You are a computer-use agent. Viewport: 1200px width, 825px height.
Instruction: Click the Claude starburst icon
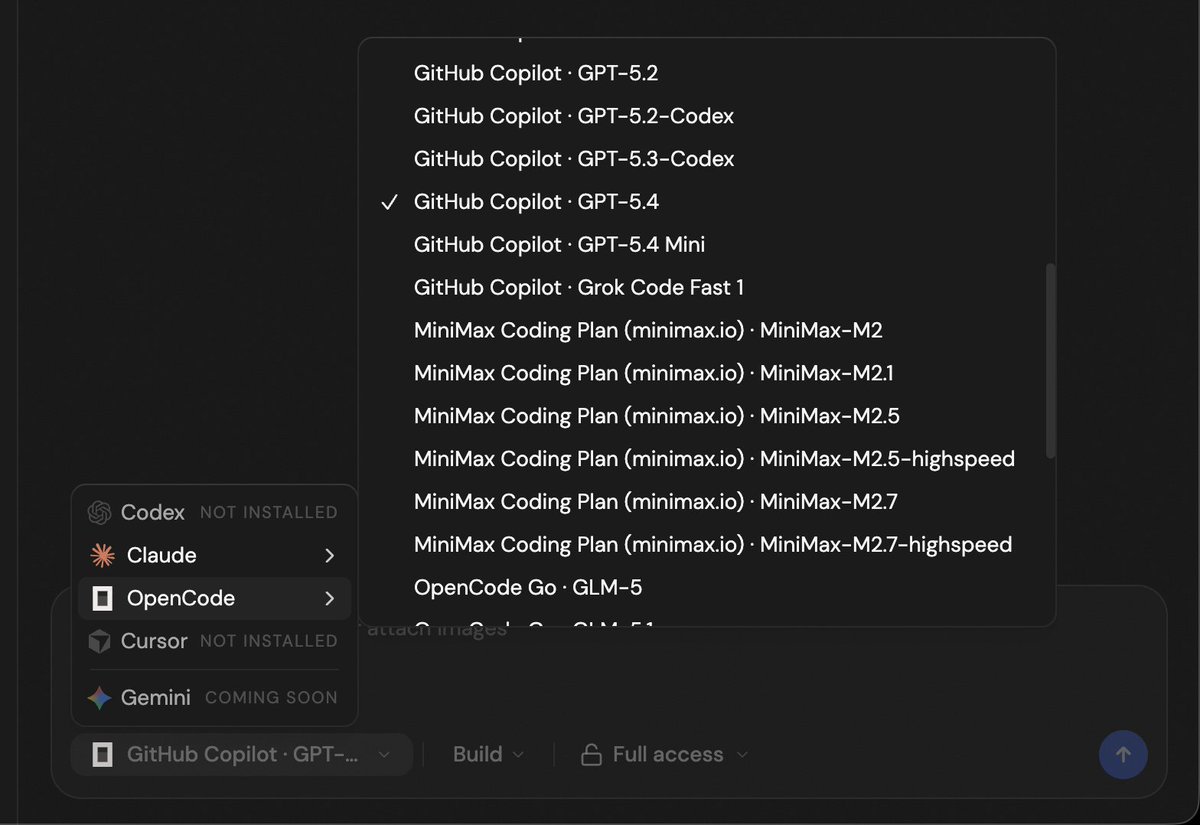point(102,555)
